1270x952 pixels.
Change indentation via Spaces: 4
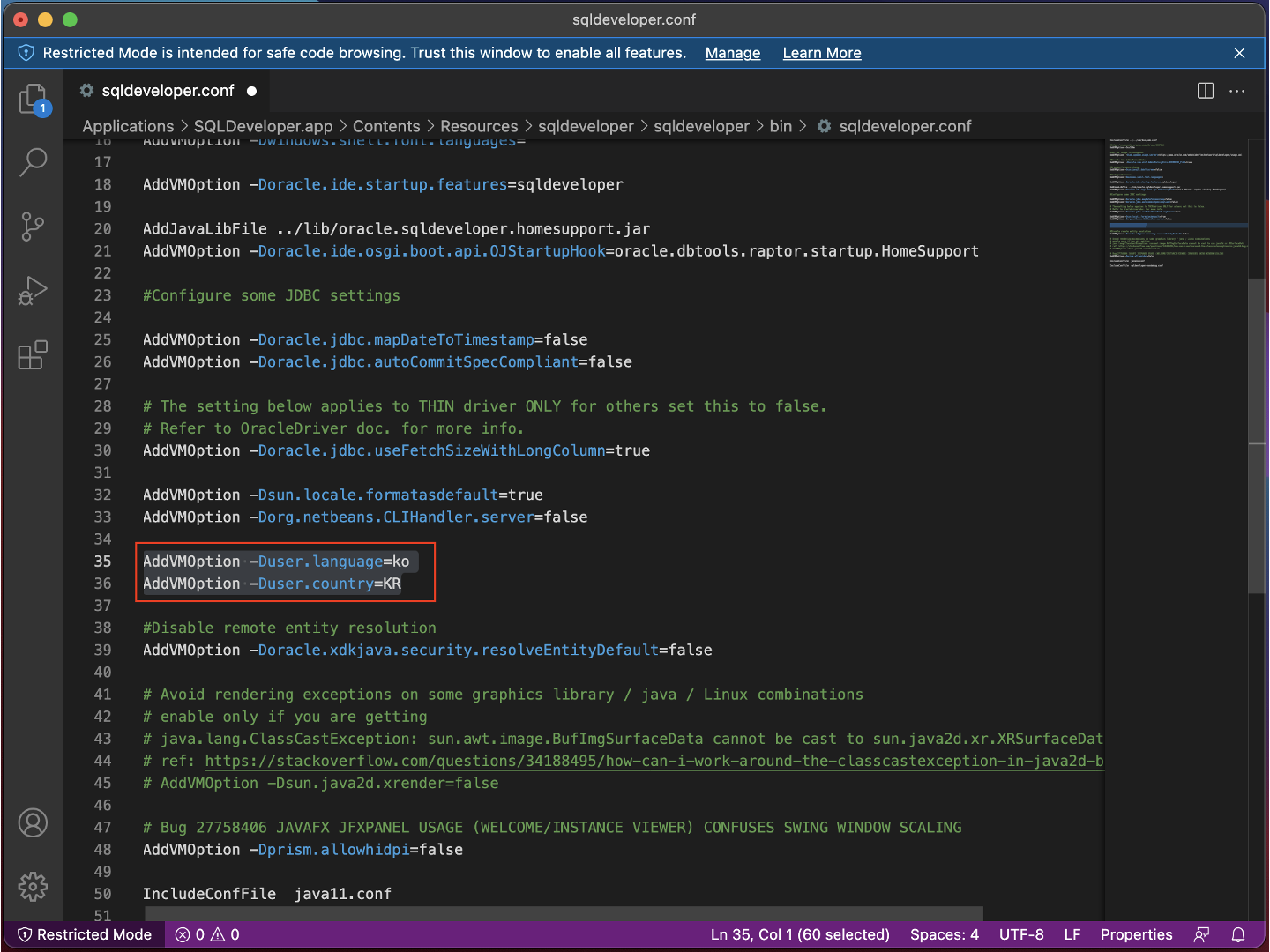(x=945, y=934)
